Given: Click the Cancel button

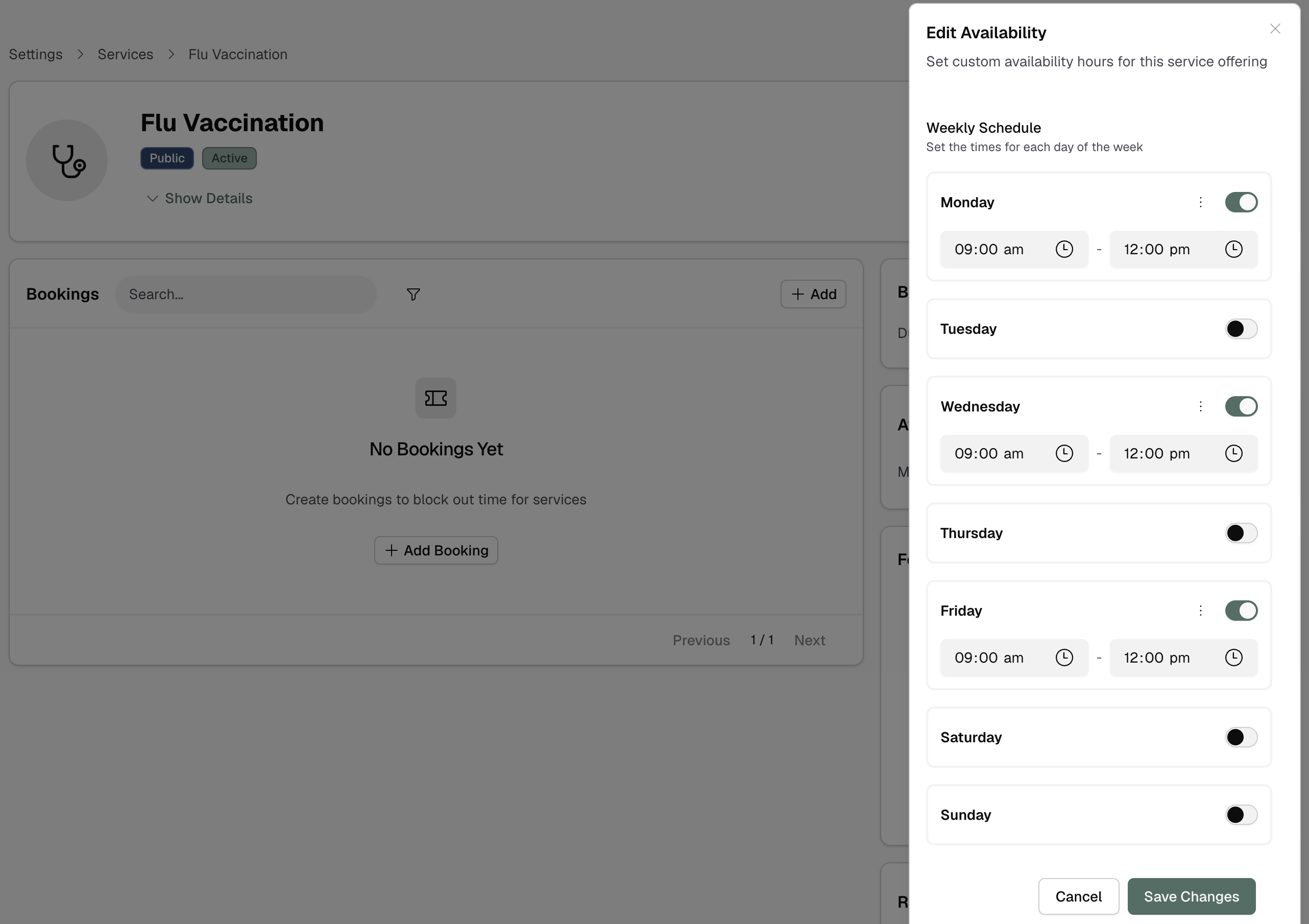Looking at the screenshot, I should point(1078,896).
